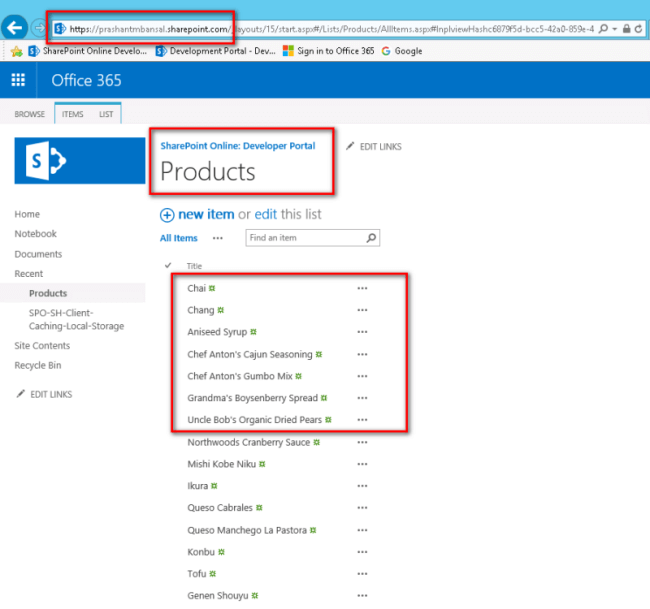This screenshot has width=650, height=609.
Task: Toggle the select all checkmark header
Action: (x=167, y=265)
